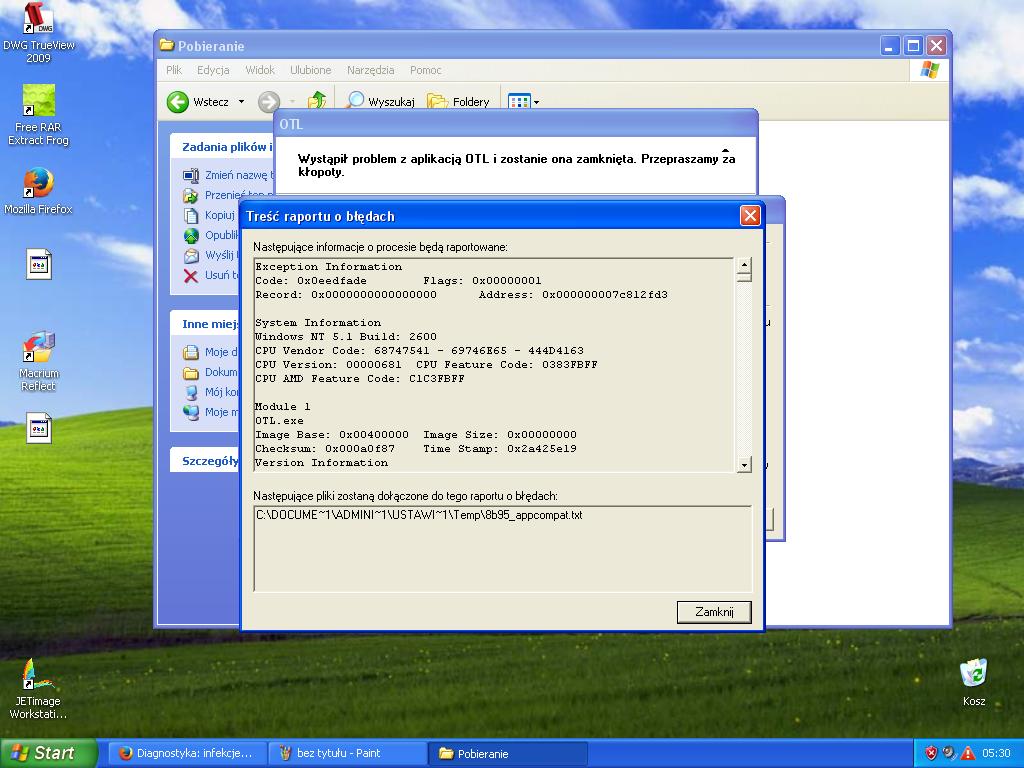Open Macrium Reflect desktop shortcut
The width and height of the screenshot is (1024, 768).
(x=39, y=361)
